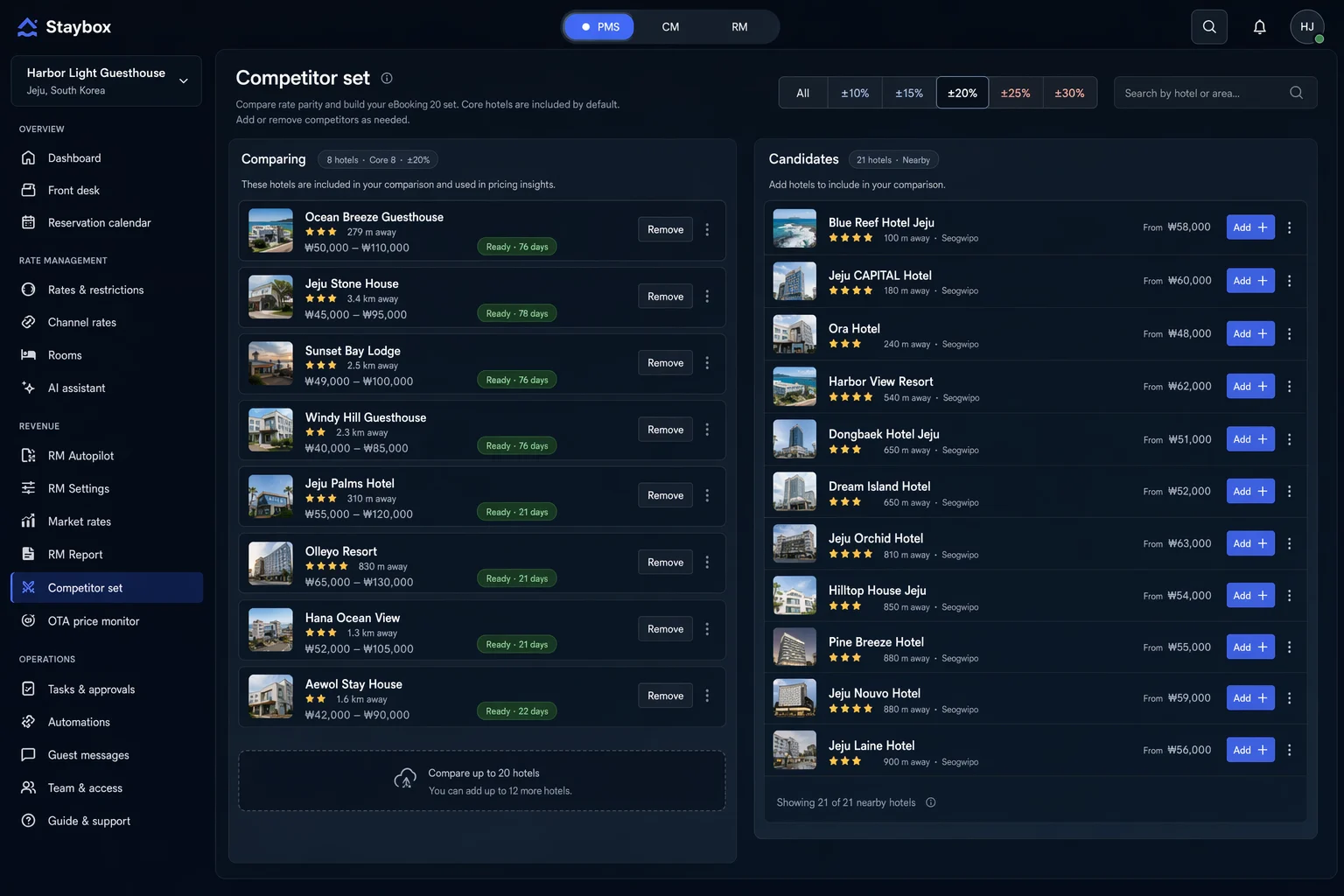
Task: Open the HJ user avatar menu
Action: coord(1307,27)
